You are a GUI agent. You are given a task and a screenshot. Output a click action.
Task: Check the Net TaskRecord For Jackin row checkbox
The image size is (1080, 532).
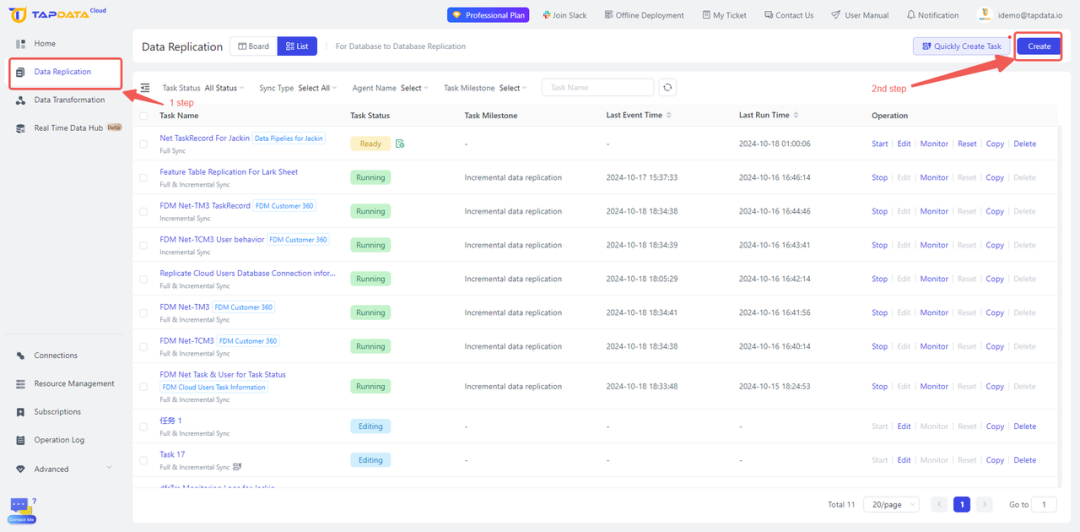coord(143,144)
